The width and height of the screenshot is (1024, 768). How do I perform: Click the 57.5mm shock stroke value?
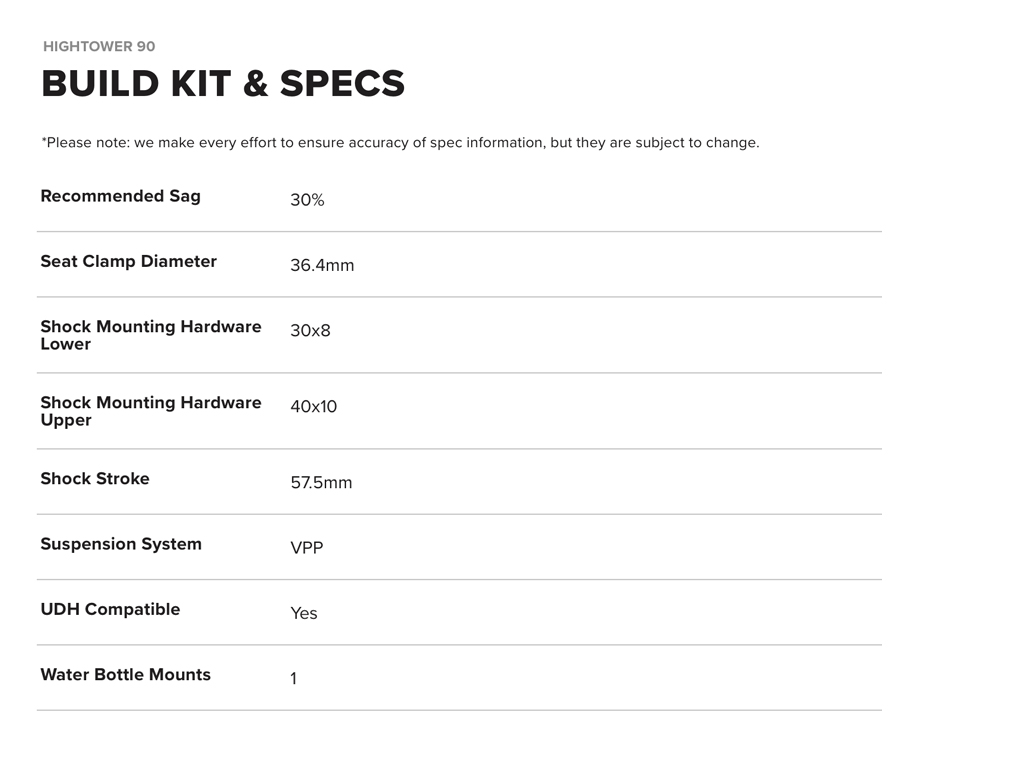pos(321,483)
